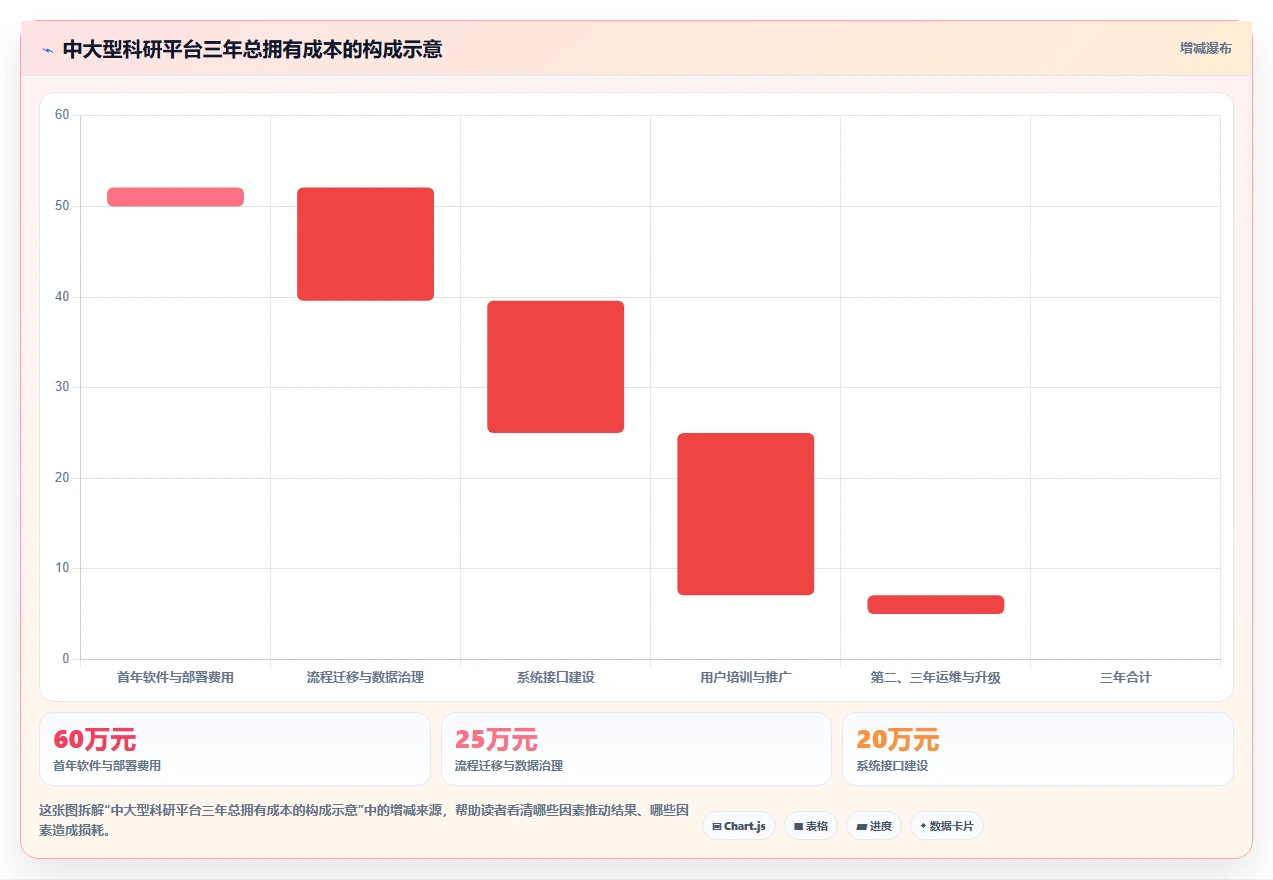
Task: Click the chart title 中大型科研平台三年总拥有成本的构成示意
Action: click(252, 49)
